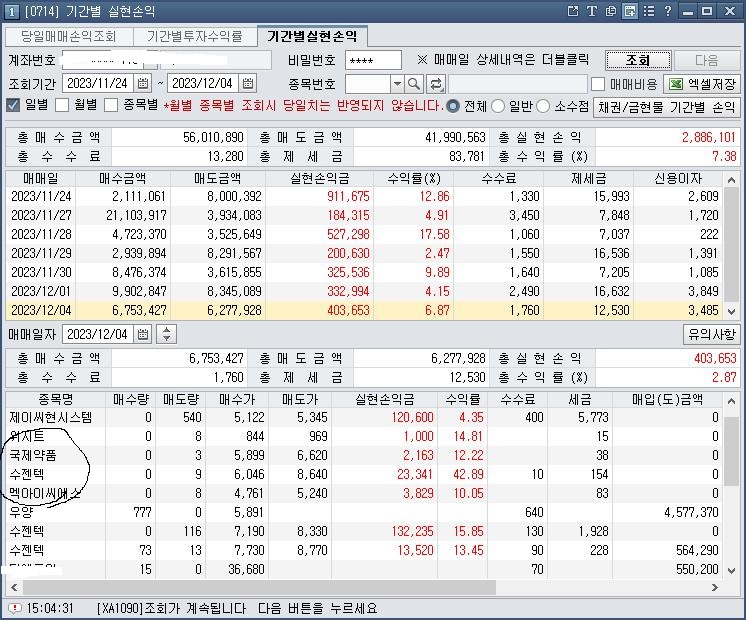
Task: Enable the 월별 checkbox
Action: (x=62, y=105)
